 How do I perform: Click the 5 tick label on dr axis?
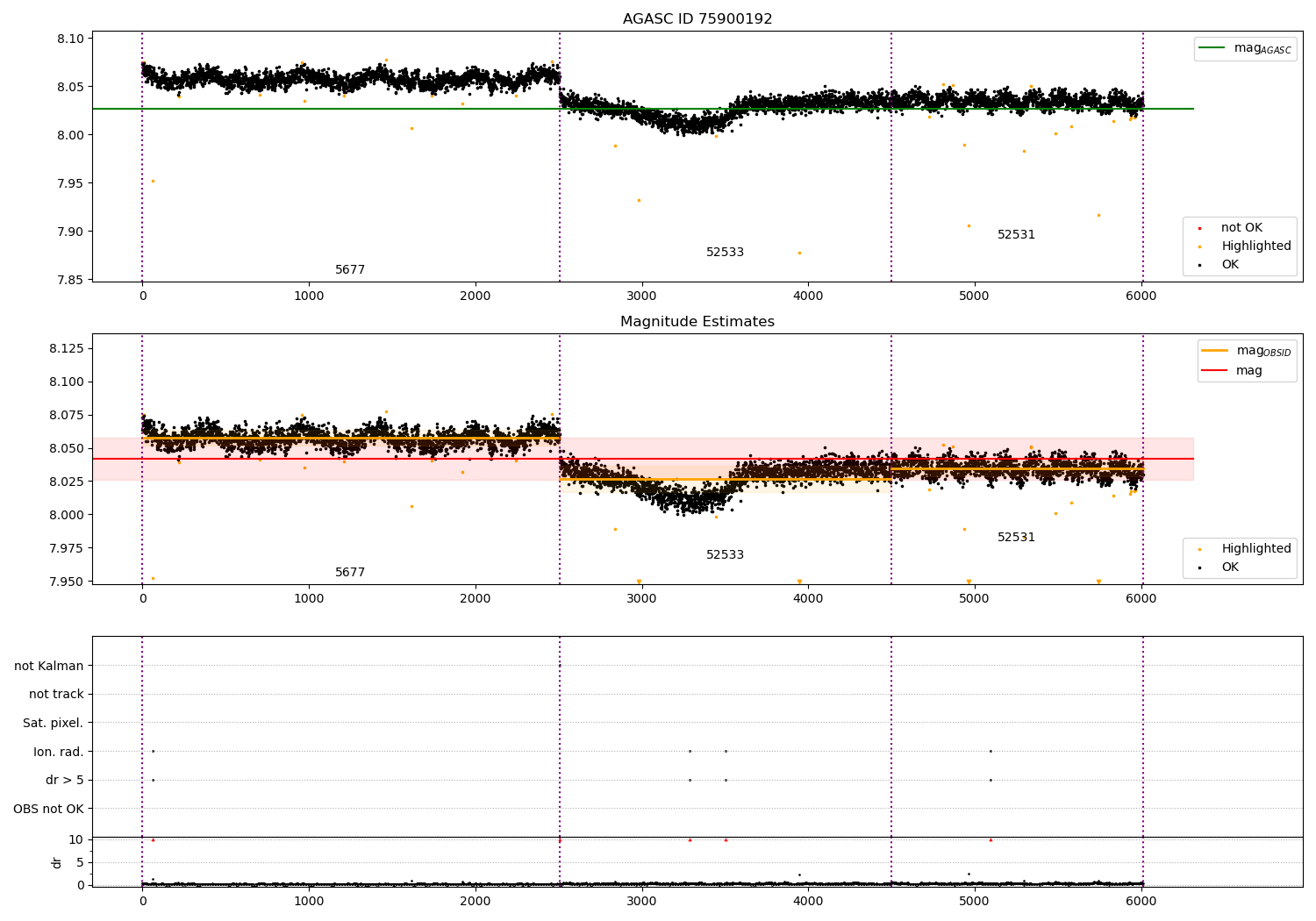pos(80,863)
